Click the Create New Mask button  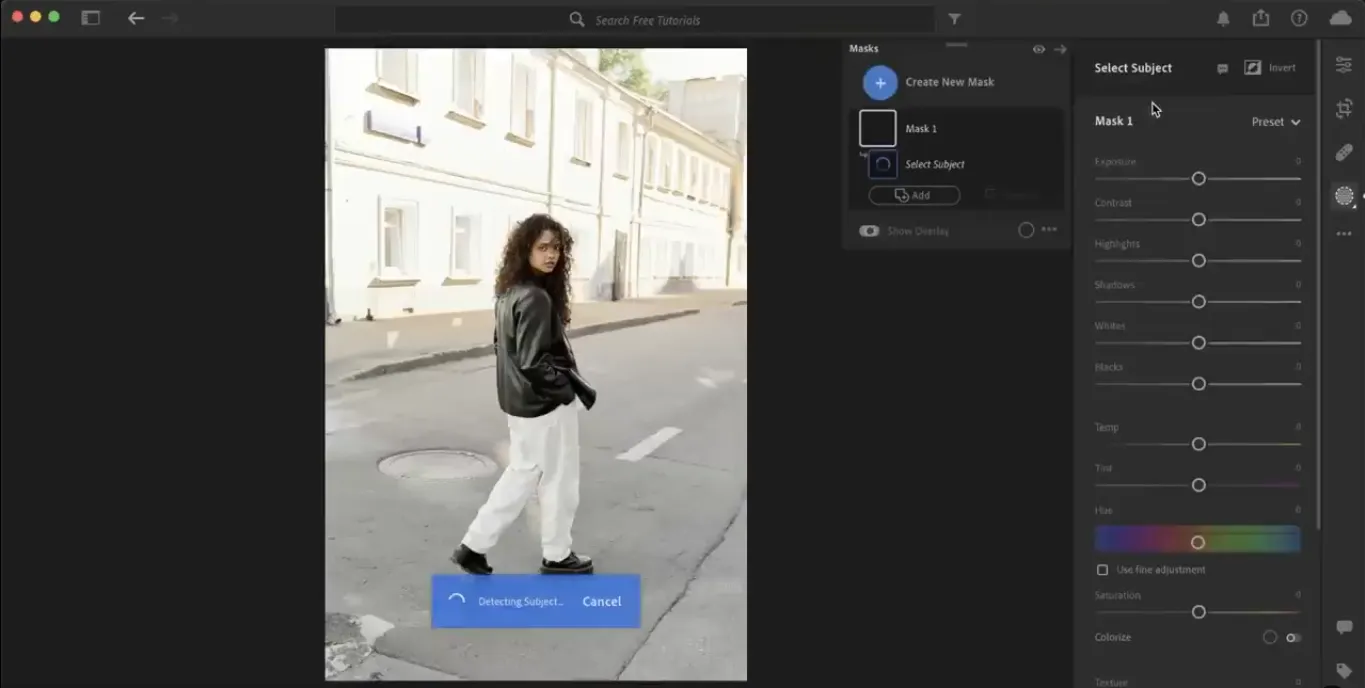(880, 82)
